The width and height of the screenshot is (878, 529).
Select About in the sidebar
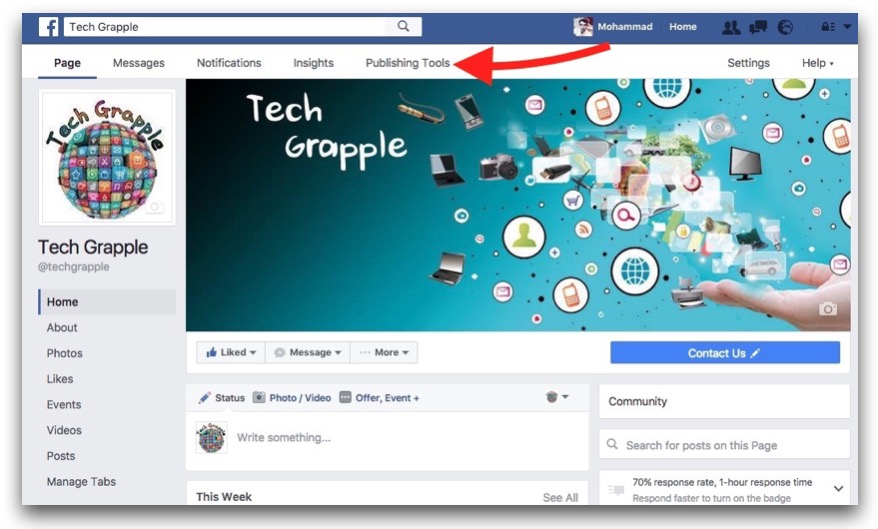[x=62, y=327]
